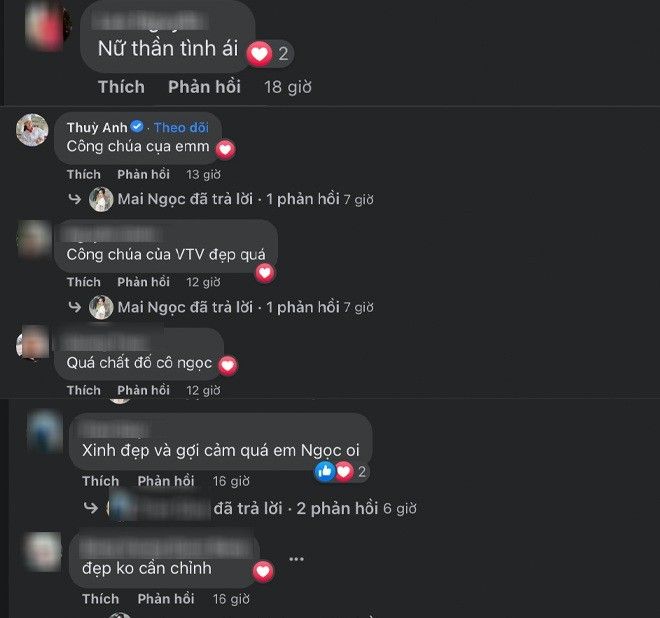Click heart reaction on "Công chúa của VTV" comment
The height and width of the screenshot is (618, 660).
[265, 273]
